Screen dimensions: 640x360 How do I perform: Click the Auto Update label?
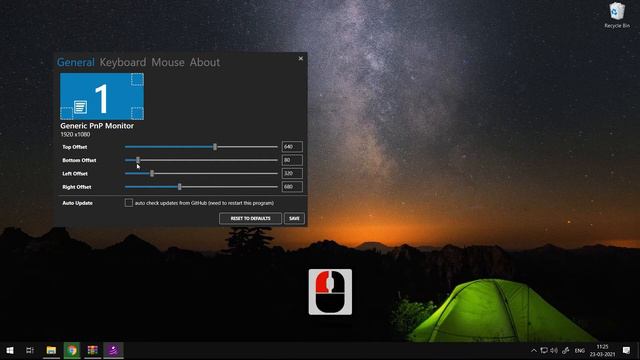click(78, 203)
